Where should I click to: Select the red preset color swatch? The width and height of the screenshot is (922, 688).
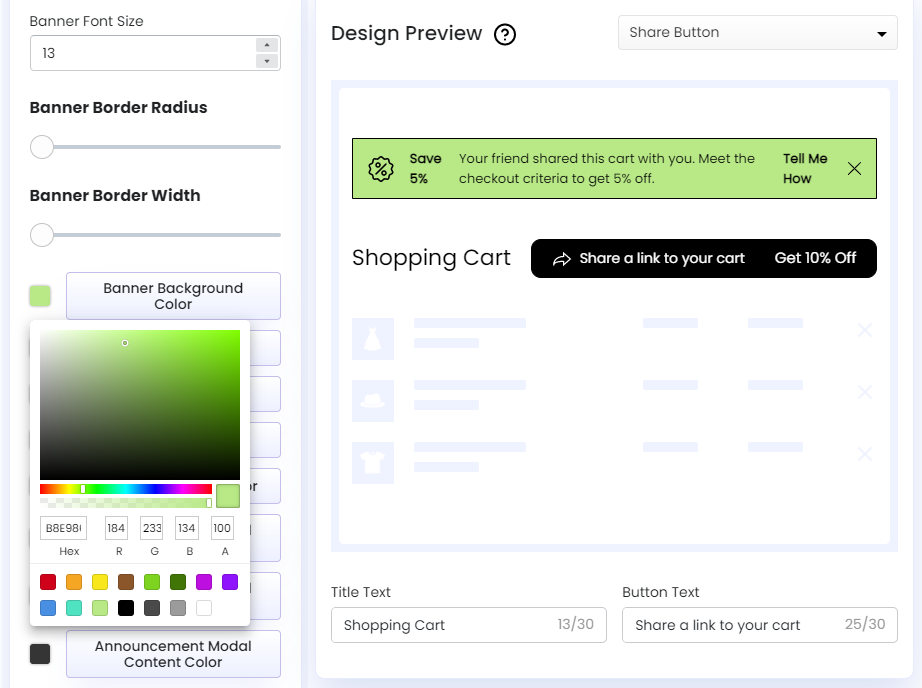[x=47, y=582]
